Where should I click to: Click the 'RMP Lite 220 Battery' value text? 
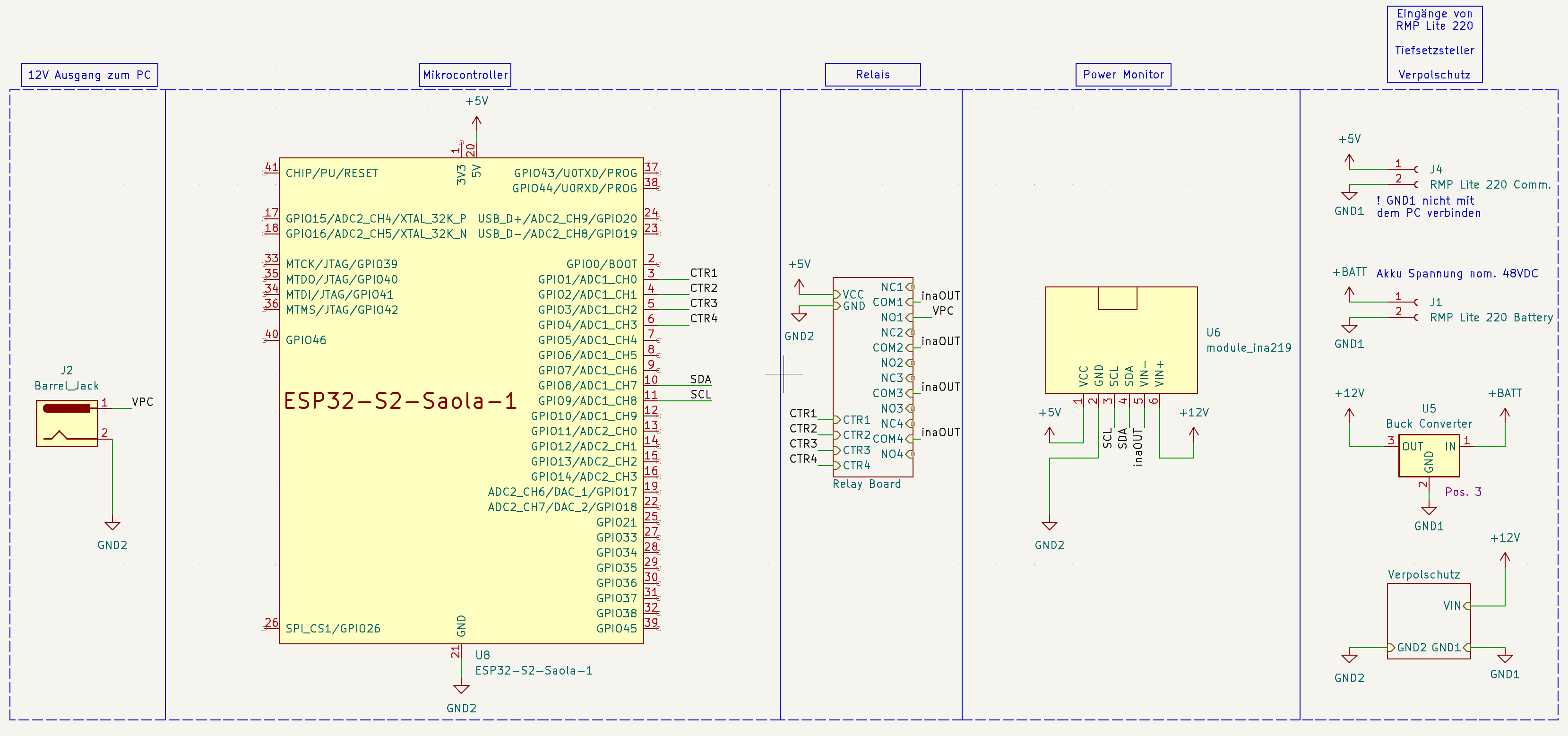(x=1491, y=317)
